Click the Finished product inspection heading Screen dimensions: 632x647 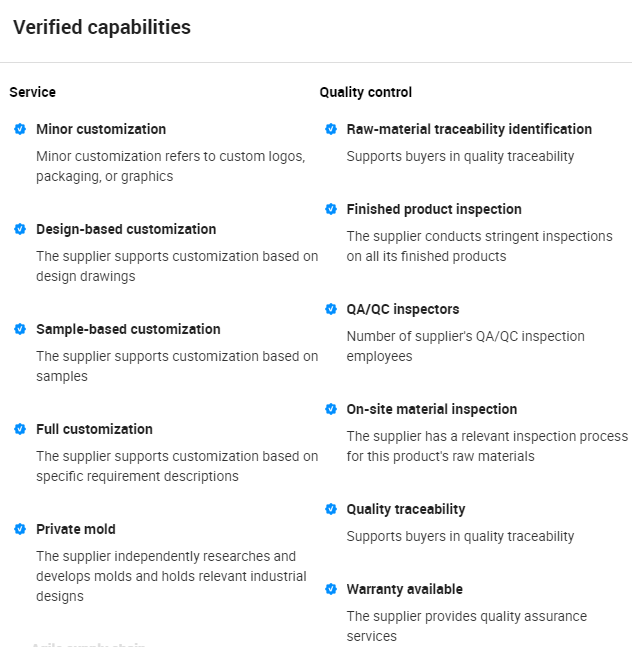pos(434,209)
